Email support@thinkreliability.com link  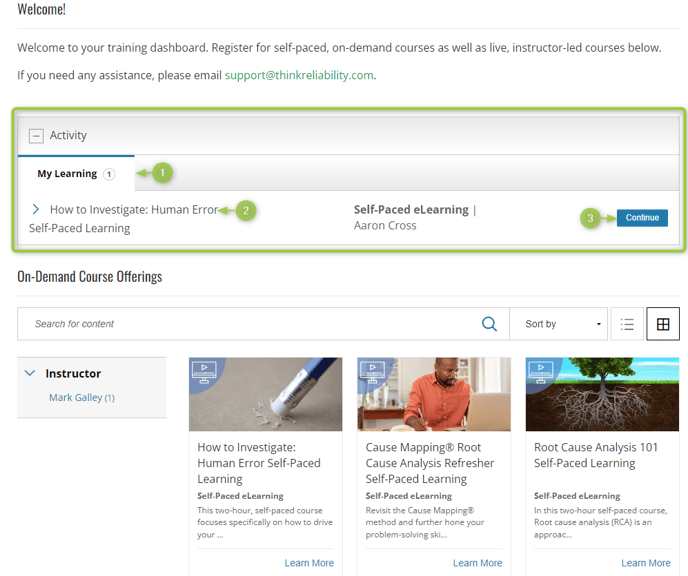299,75
